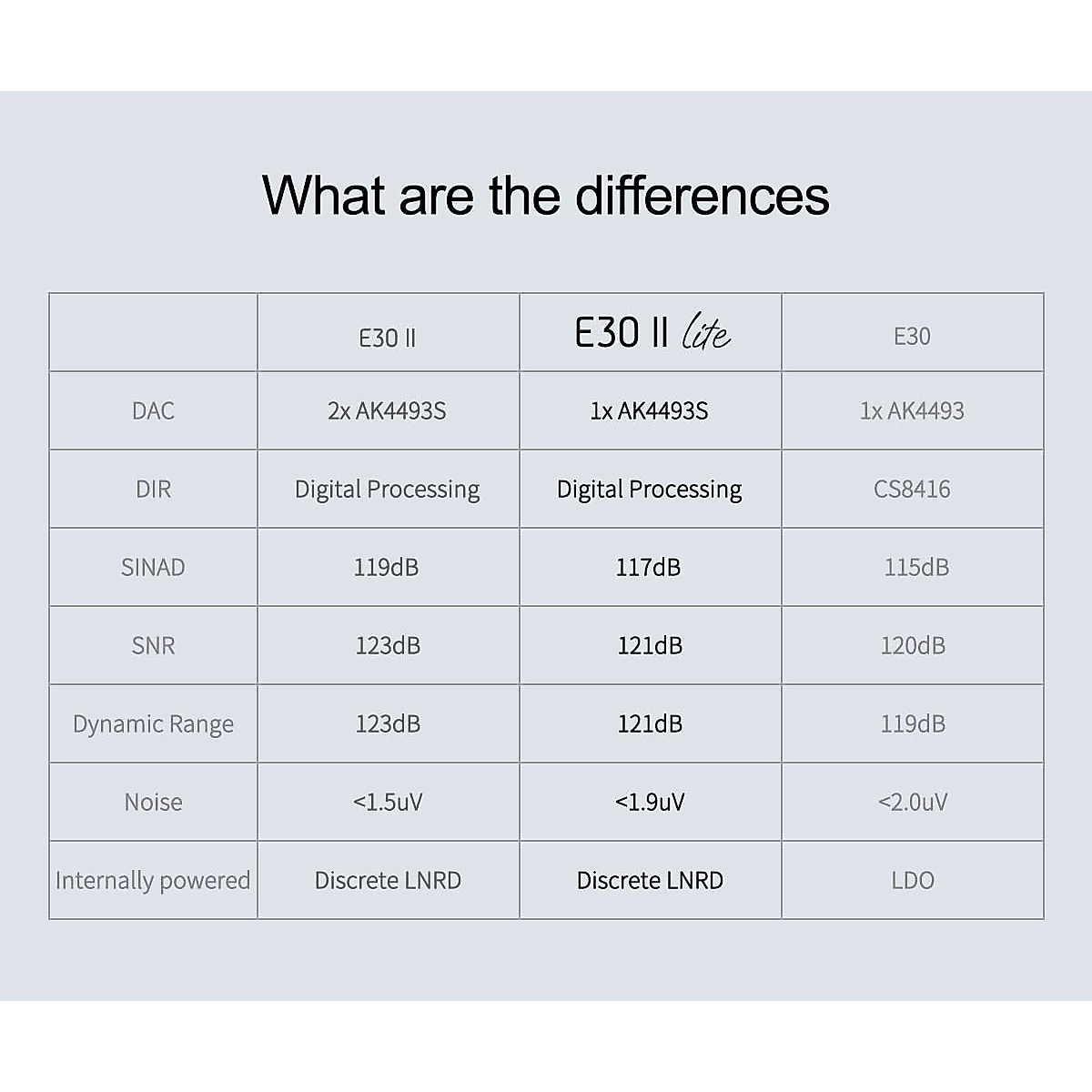Click the DAC row label
The width and height of the screenshot is (1092, 1092).
[153, 411]
